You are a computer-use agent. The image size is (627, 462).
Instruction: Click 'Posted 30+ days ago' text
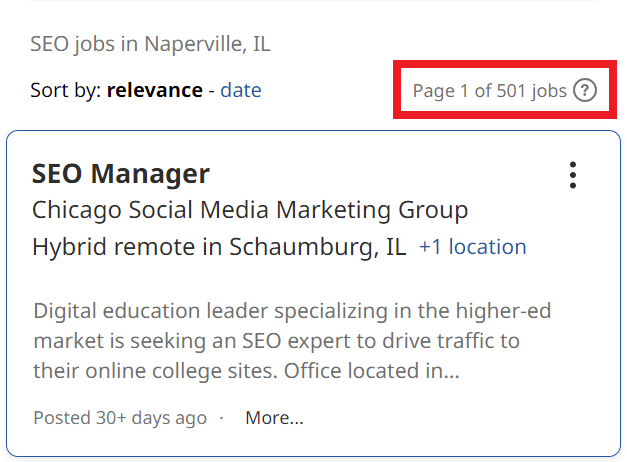(x=120, y=418)
